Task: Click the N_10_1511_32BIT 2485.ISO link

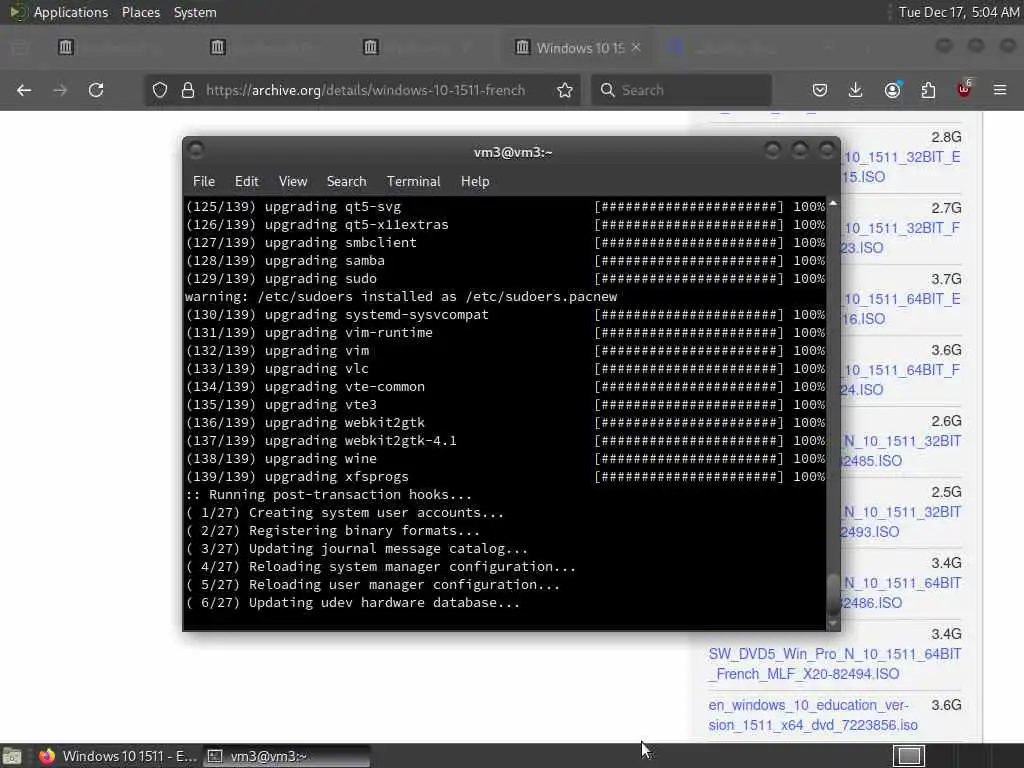Action: 901,451
